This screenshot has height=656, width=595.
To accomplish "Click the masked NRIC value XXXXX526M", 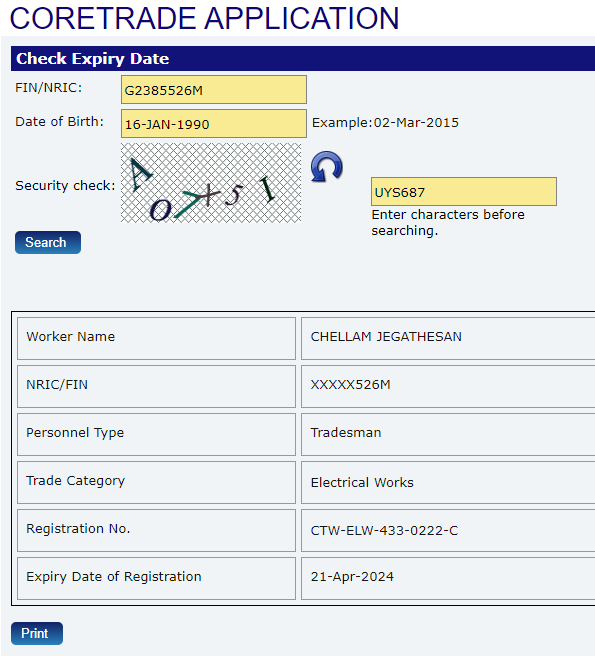I will pos(351,384).
